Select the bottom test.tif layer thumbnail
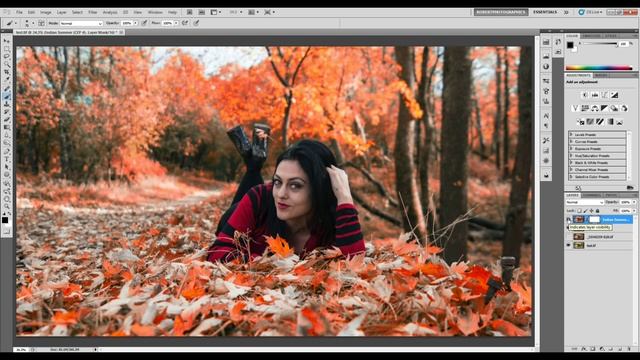Viewport: 640px width, 360px height. tap(578, 245)
